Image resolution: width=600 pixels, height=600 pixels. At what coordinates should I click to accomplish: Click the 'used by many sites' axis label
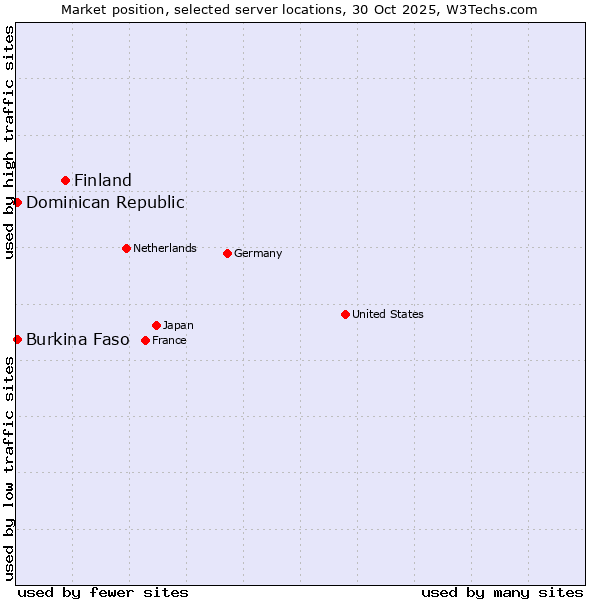(x=502, y=592)
